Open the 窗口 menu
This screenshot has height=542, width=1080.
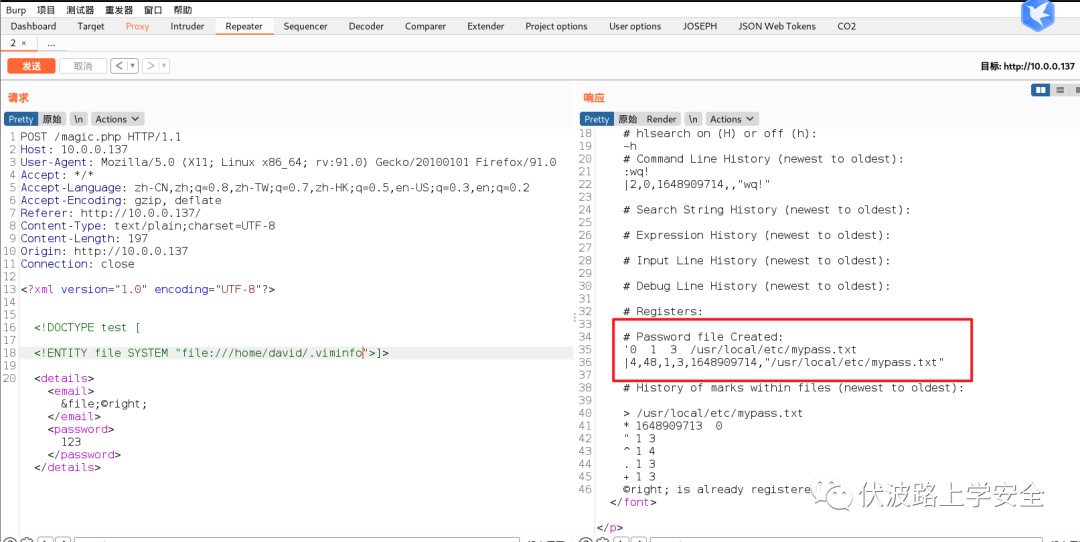(154, 10)
